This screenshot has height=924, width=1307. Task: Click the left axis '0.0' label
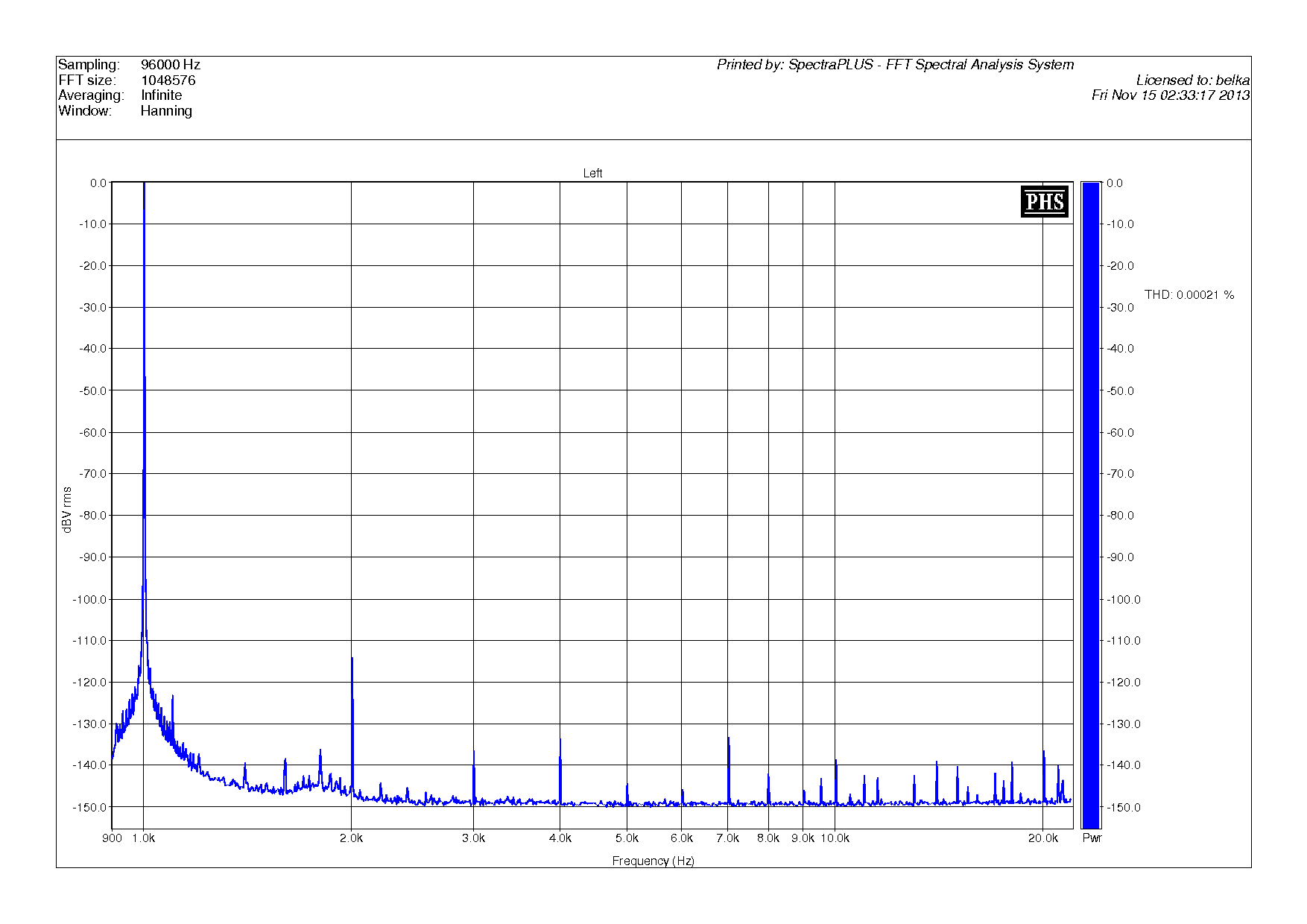(98, 183)
